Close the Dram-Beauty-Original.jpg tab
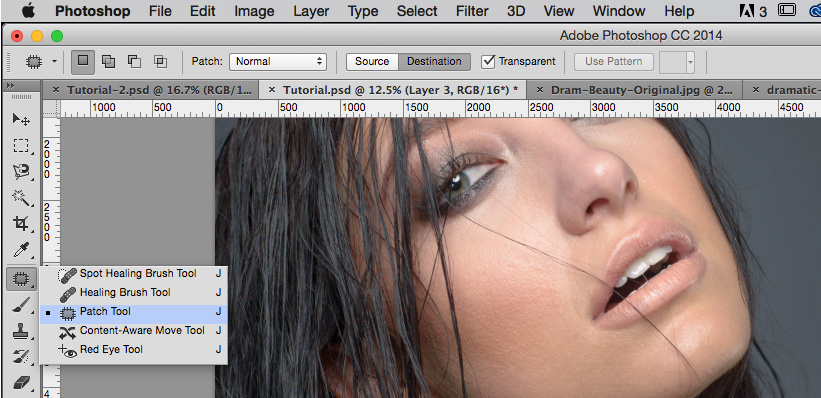The height and width of the screenshot is (398, 821). coord(540,90)
